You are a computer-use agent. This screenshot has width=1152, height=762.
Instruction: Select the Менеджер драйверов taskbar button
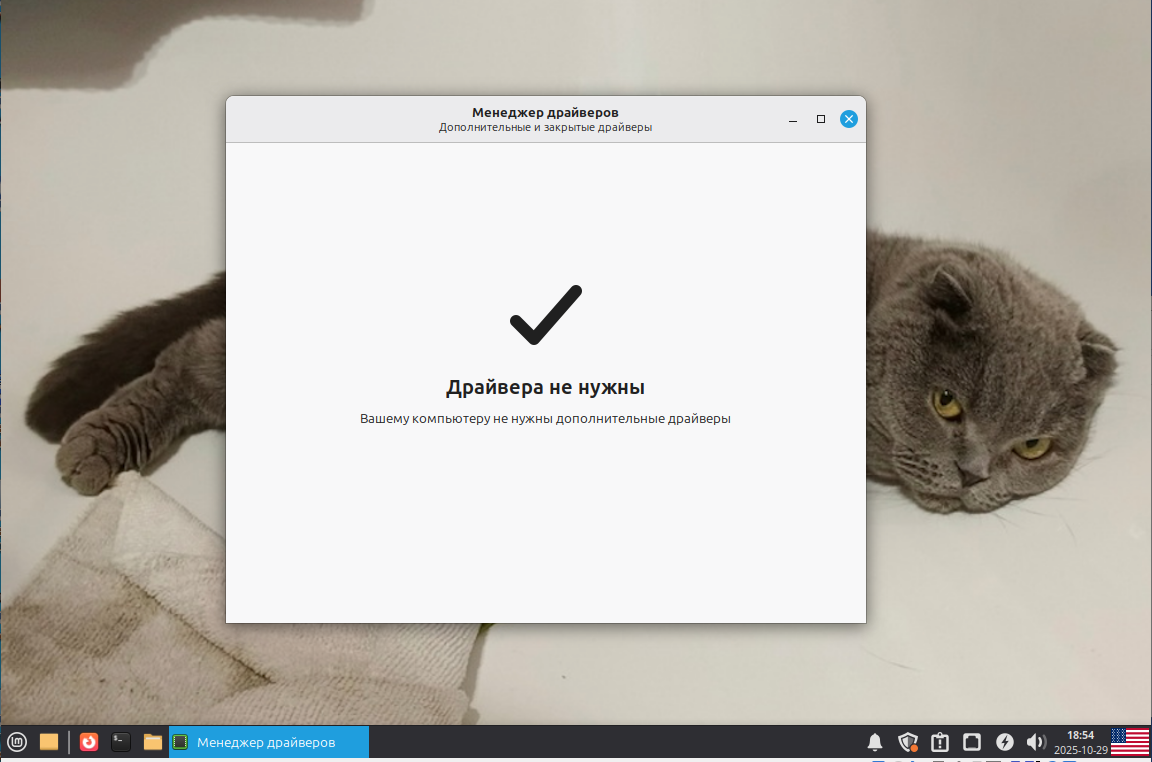pos(268,742)
